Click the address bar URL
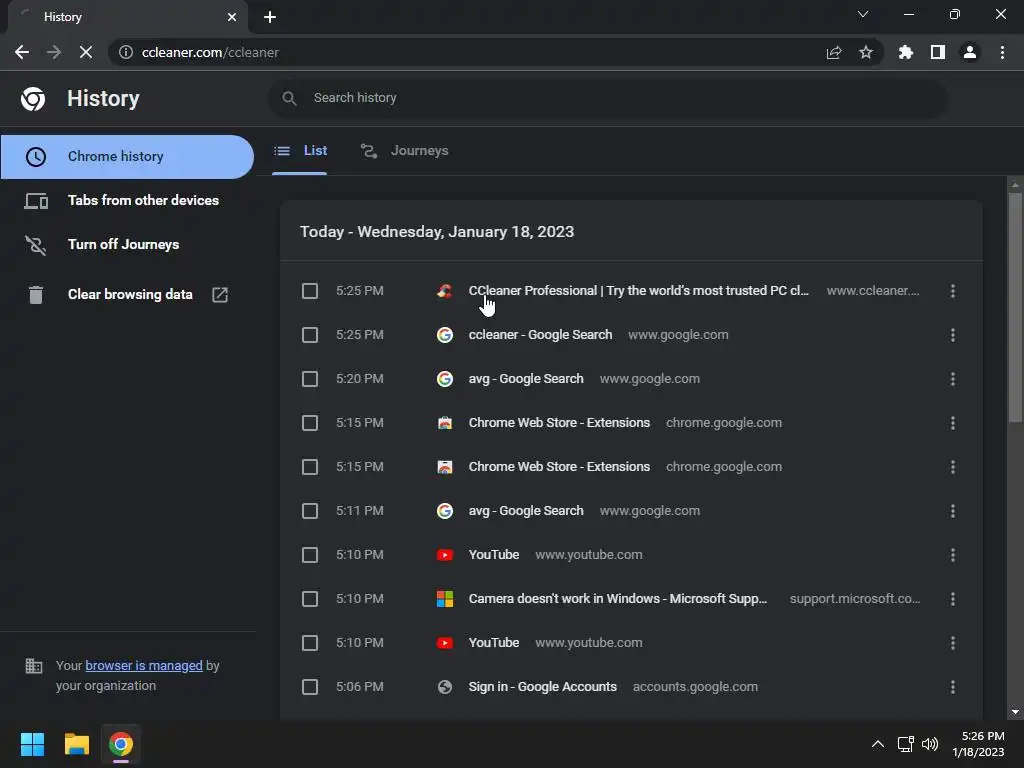 tap(210, 52)
